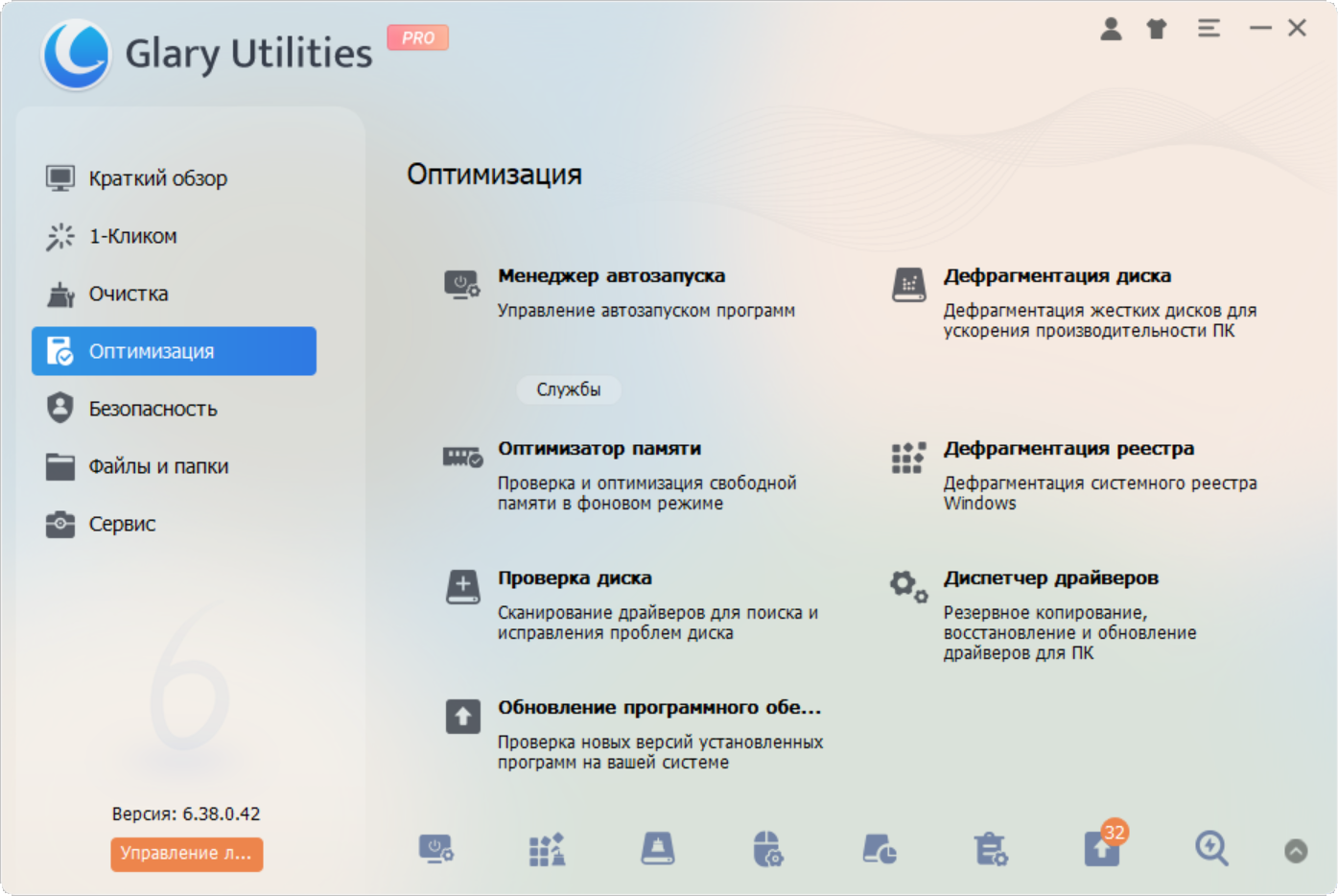Open the startup manager dock icon
1338x896 pixels.
tap(435, 850)
